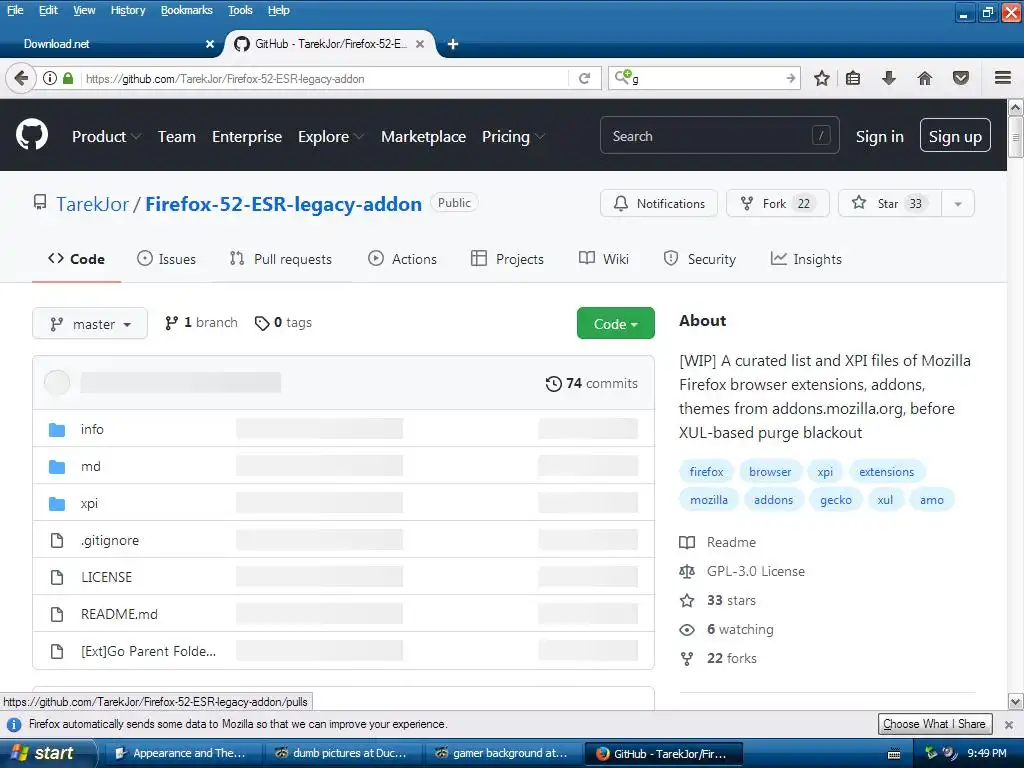Open the Firefox hamburger menu

coord(1003,78)
